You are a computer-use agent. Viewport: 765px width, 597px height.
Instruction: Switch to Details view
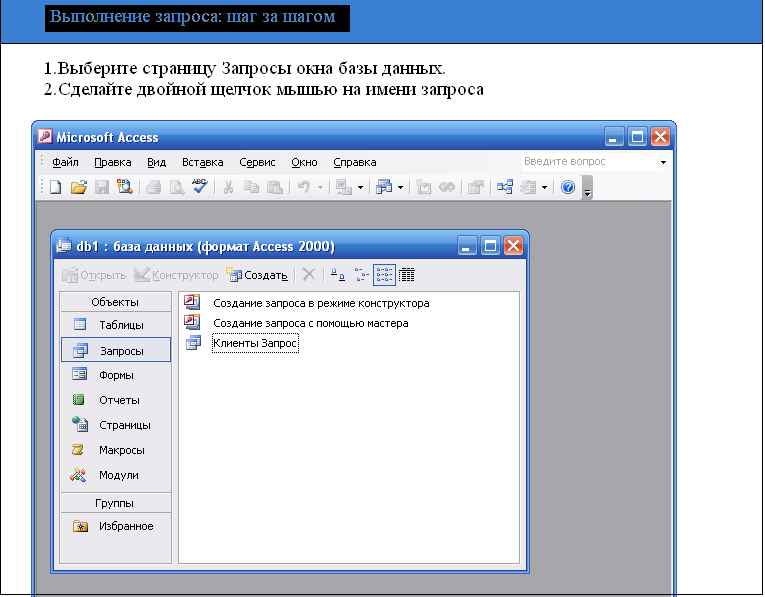[x=407, y=275]
